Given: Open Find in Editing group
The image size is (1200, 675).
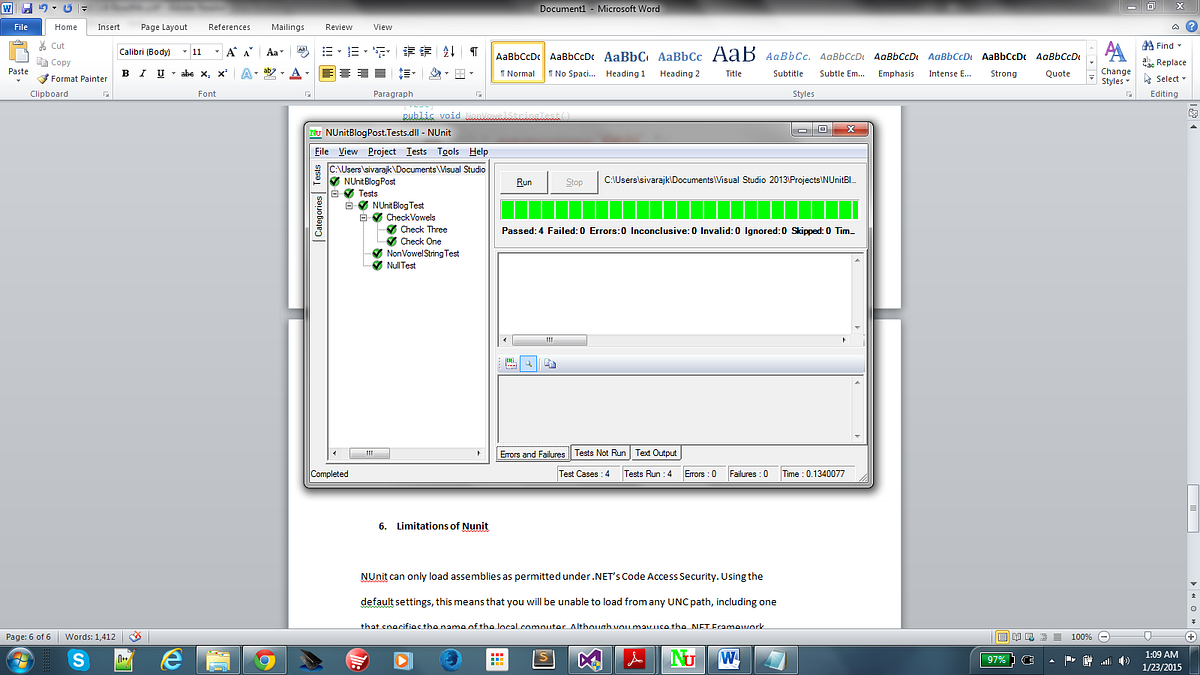Looking at the screenshot, I should pos(1159,46).
